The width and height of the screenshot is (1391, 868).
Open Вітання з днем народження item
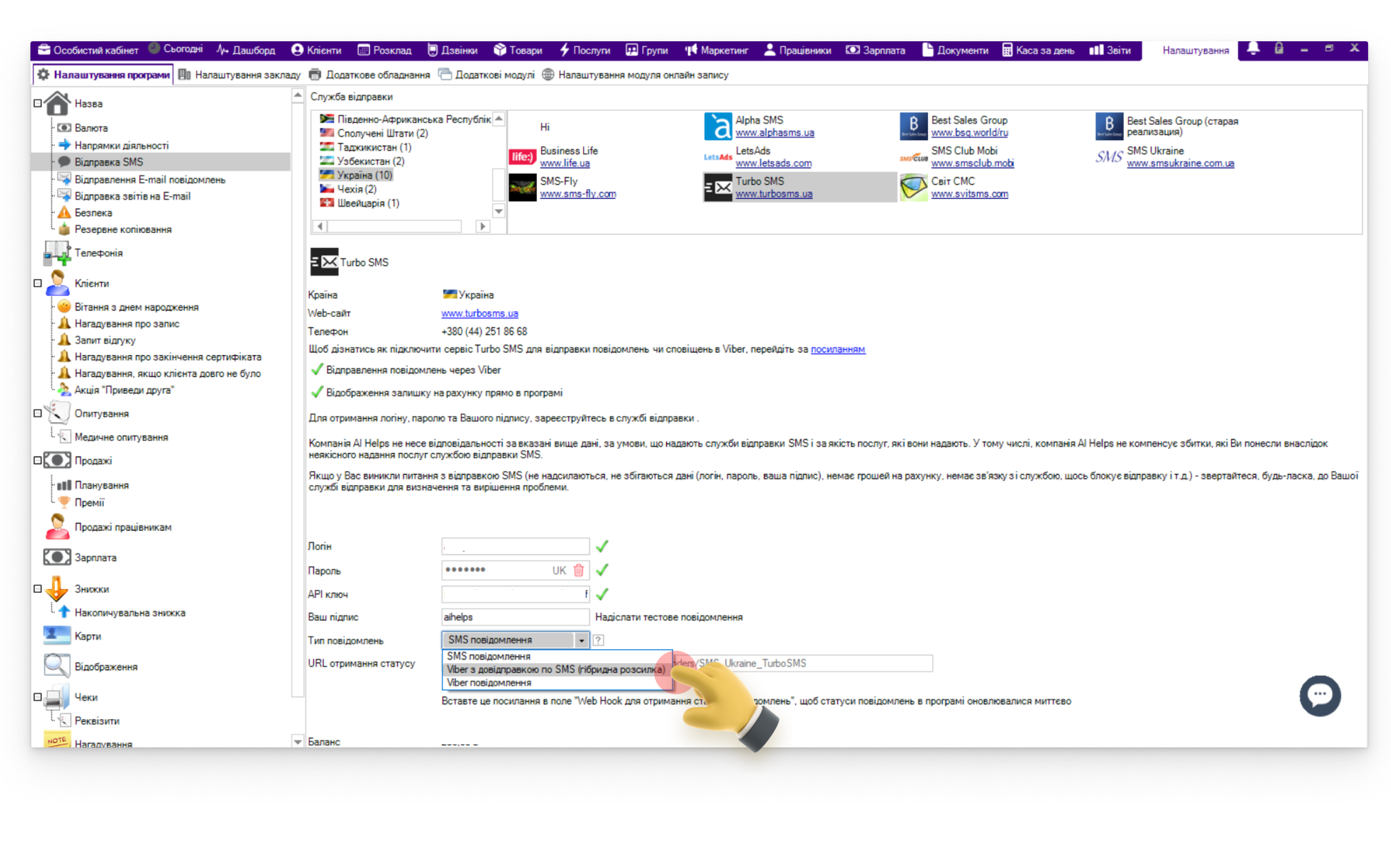(x=136, y=307)
